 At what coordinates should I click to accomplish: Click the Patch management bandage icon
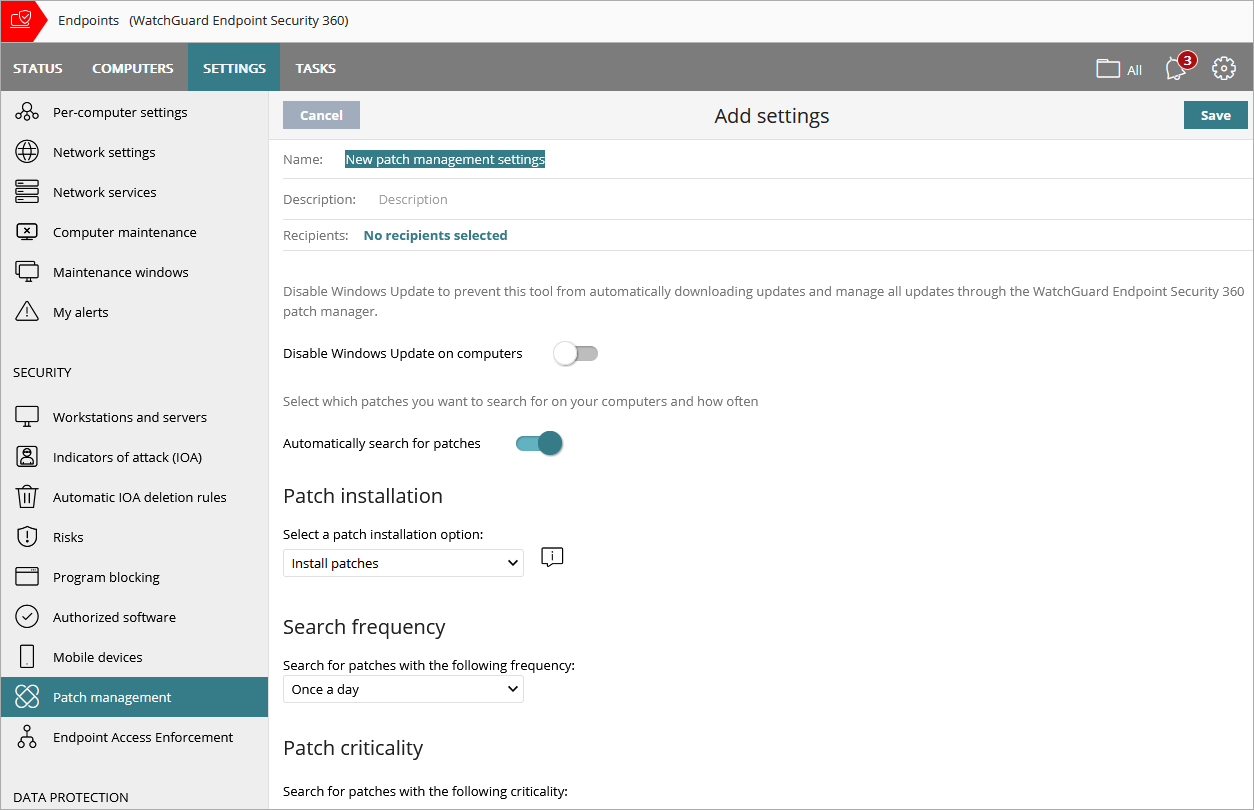click(x=27, y=697)
